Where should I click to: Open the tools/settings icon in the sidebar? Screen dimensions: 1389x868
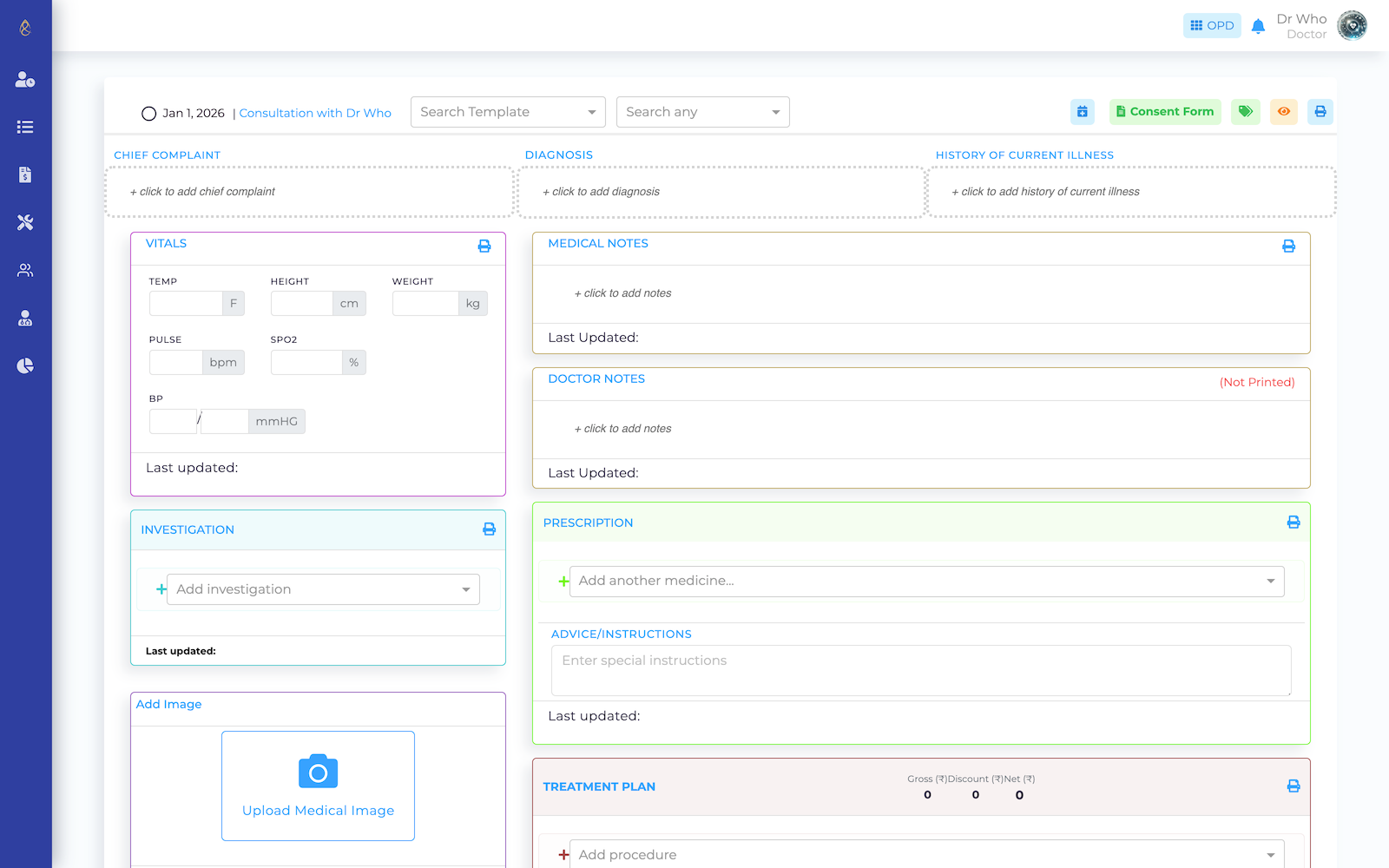click(24, 222)
